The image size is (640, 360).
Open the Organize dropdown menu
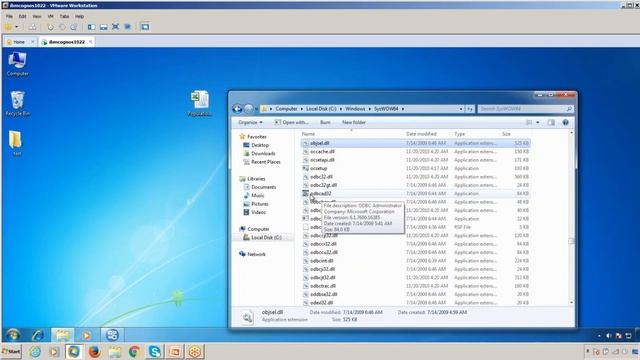250,122
